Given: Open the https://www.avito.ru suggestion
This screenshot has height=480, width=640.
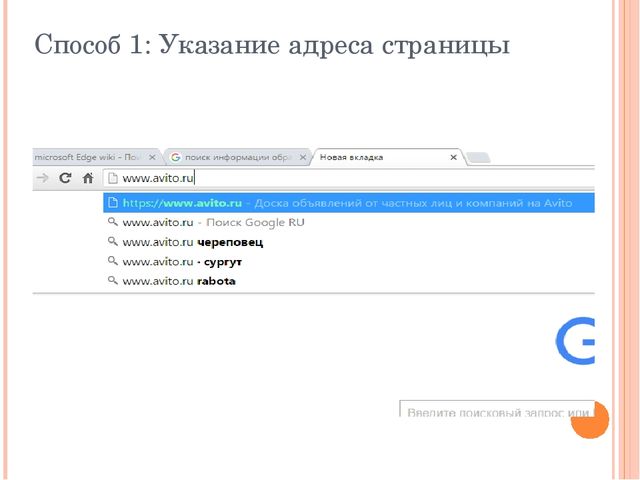Looking at the screenshot, I should 349,203.
